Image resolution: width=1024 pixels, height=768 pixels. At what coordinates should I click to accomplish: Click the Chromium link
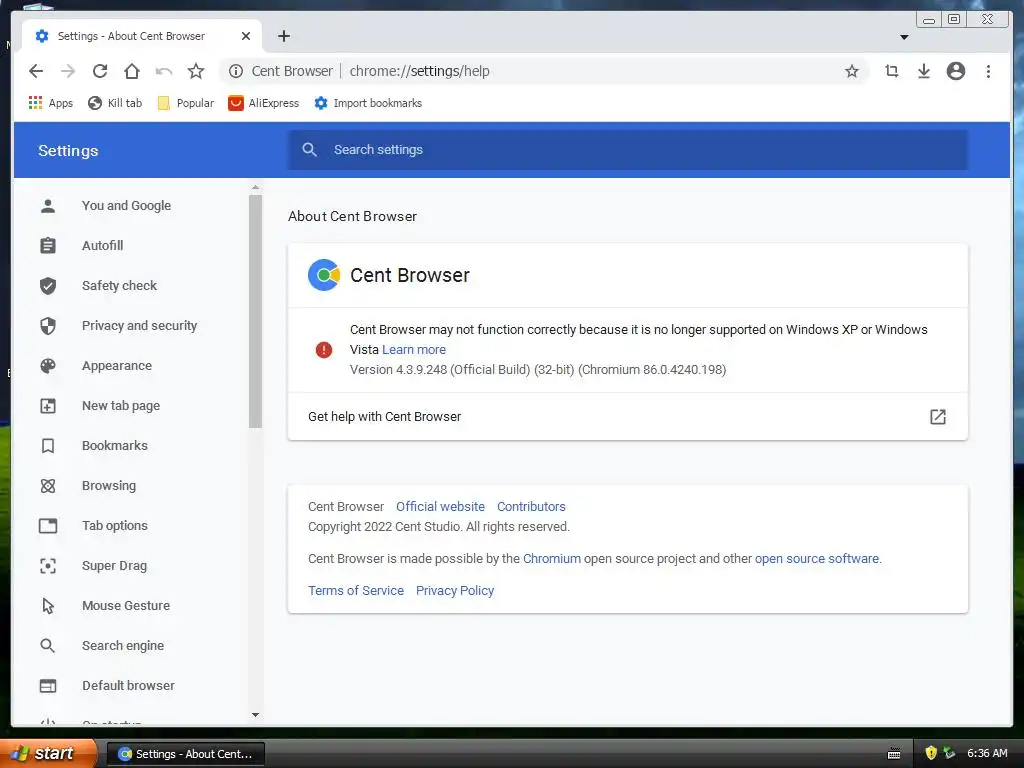click(552, 558)
